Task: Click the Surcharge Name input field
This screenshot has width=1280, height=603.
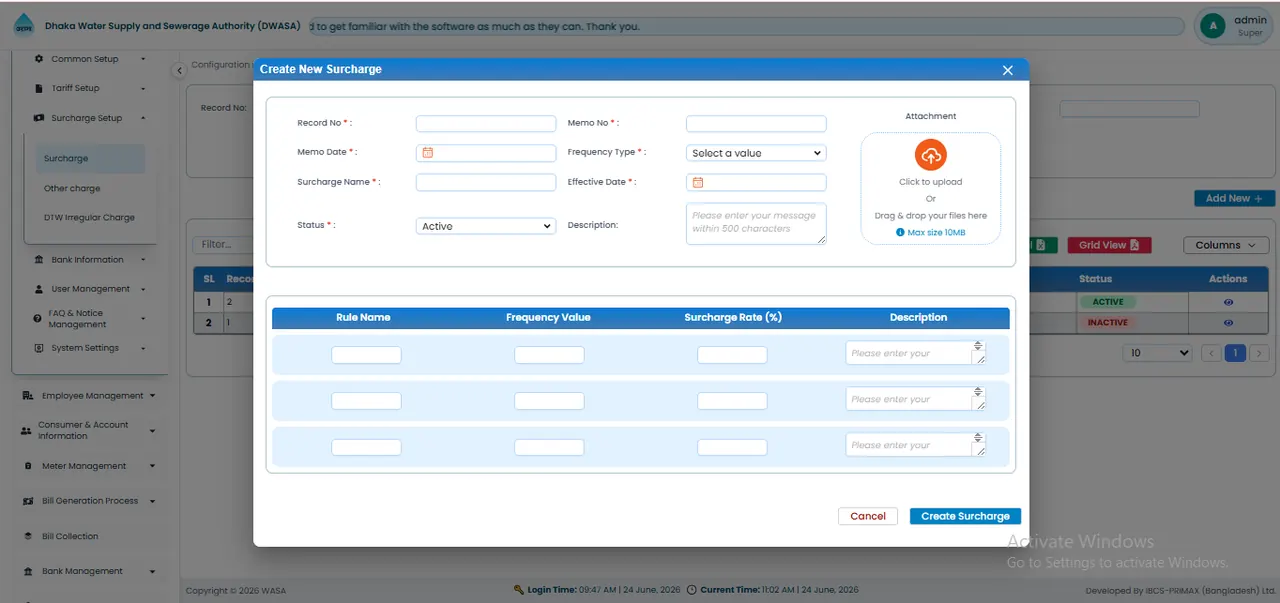Action: click(485, 182)
